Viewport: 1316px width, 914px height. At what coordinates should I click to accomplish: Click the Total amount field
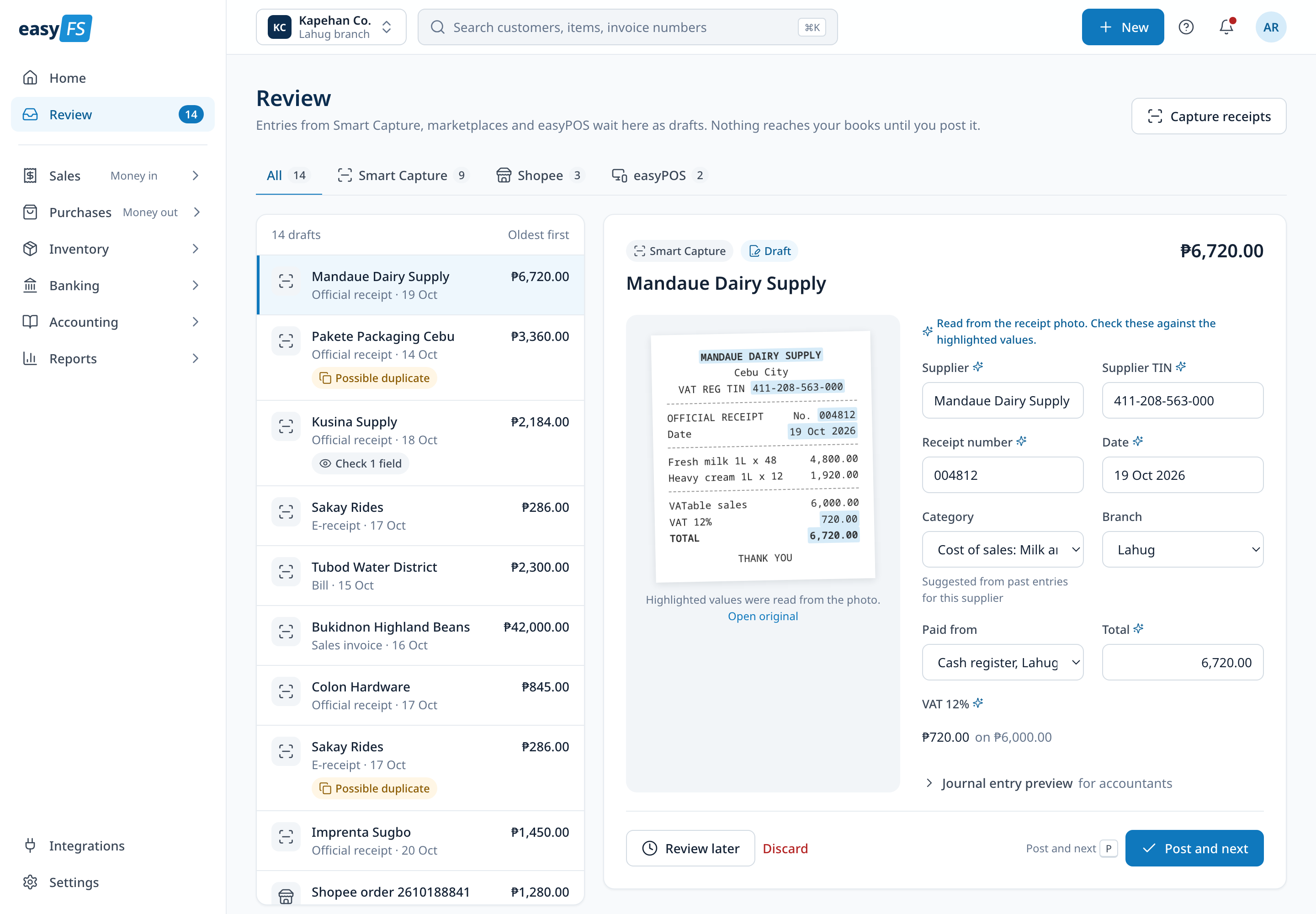[1183, 662]
